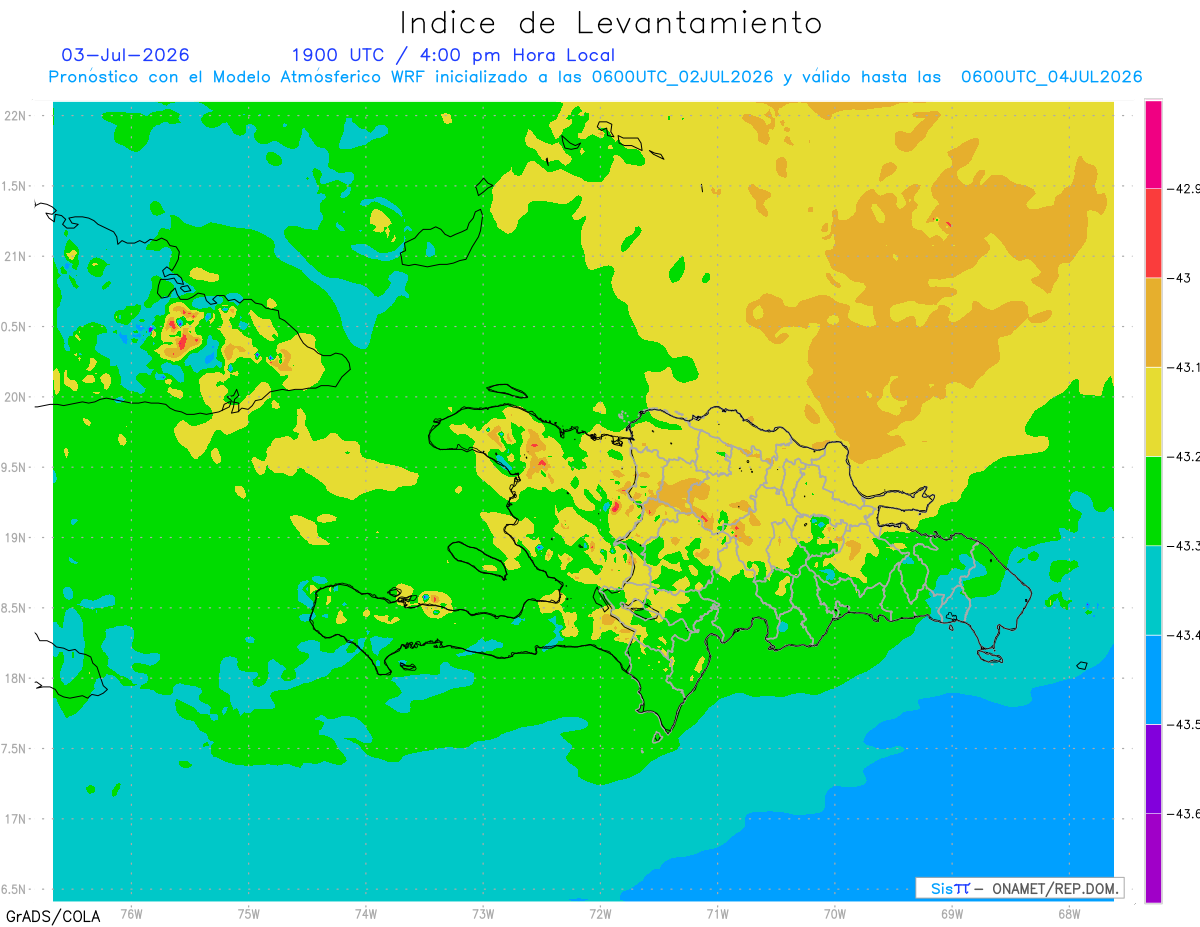The width and height of the screenshot is (1200, 927).
Task: Click the '-42.9' colorbar value
Action: point(1184,188)
